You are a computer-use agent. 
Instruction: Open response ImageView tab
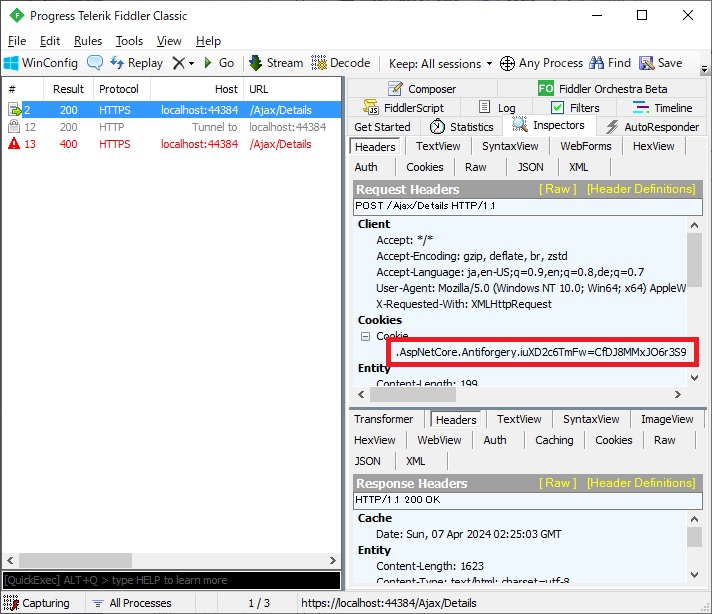coord(667,419)
